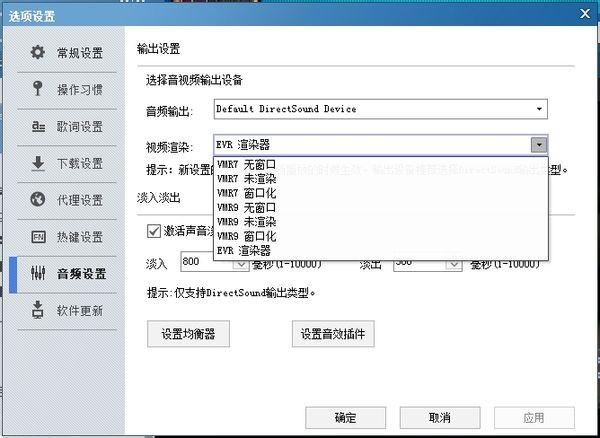Open the 淡入 value dropdown arrow
This screenshot has width=600, height=438.
(241, 264)
